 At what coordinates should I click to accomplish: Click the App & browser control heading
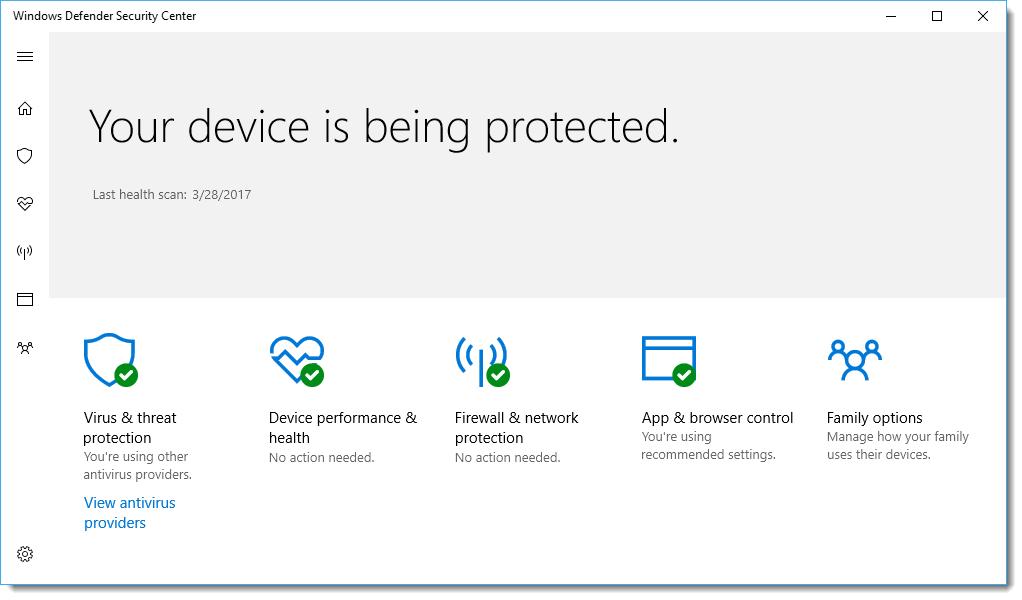717,417
